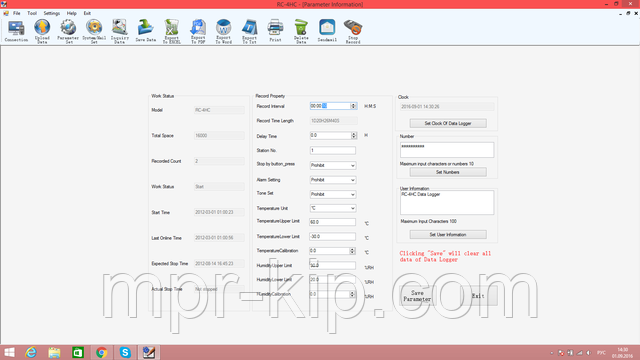Image resolution: width=640 pixels, height=360 pixels.
Task: Click the Delete Data bin icon
Action: (x=301, y=31)
